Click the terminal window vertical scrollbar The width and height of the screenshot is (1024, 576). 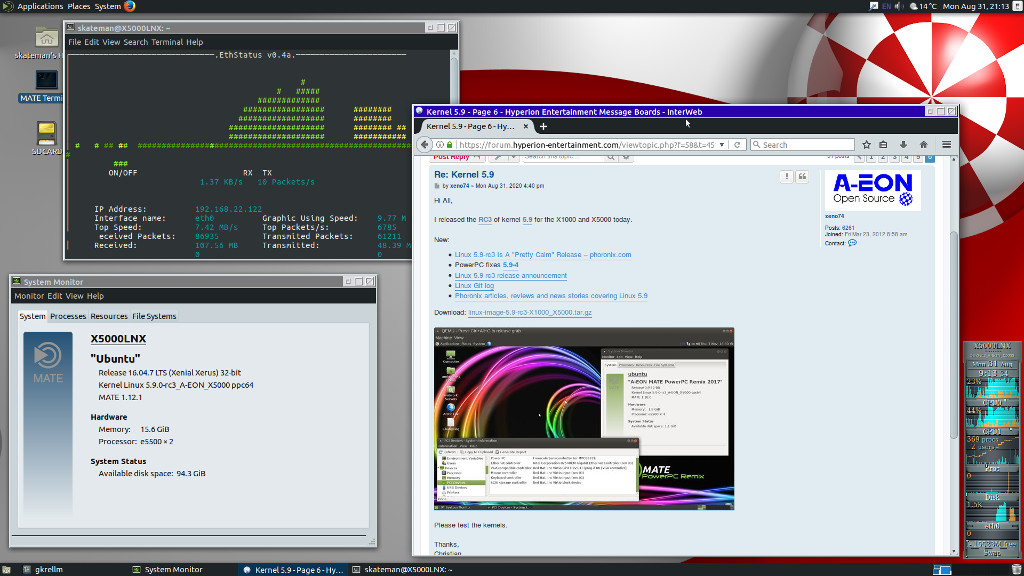pos(454,153)
